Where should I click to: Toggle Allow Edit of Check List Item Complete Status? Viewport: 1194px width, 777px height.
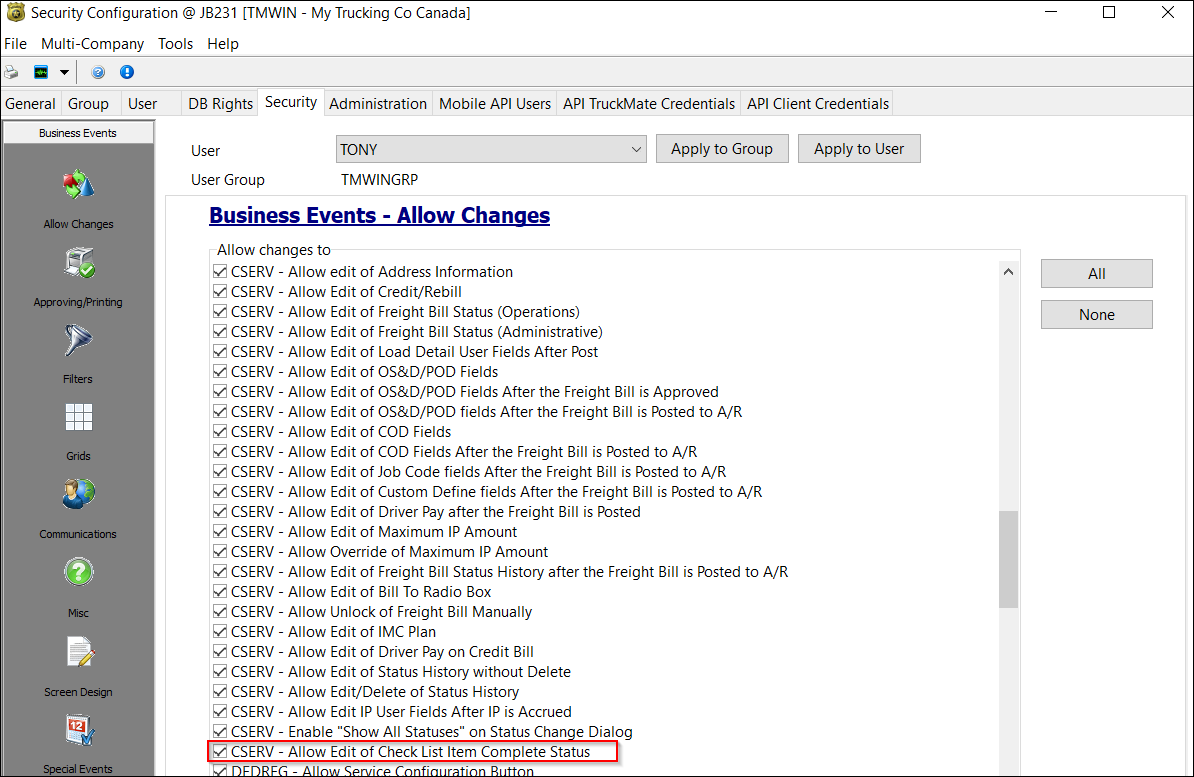pyautogui.click(x=220, y=751)
